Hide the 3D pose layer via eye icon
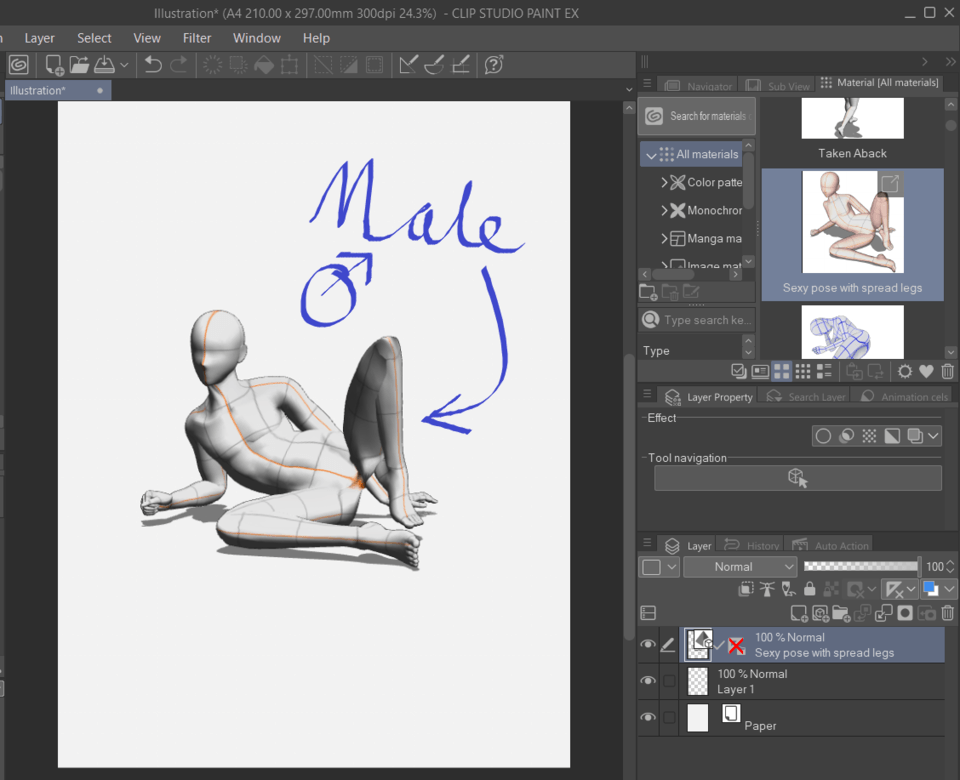The width and height of the screenshot is (960, 780). [648, 645]
